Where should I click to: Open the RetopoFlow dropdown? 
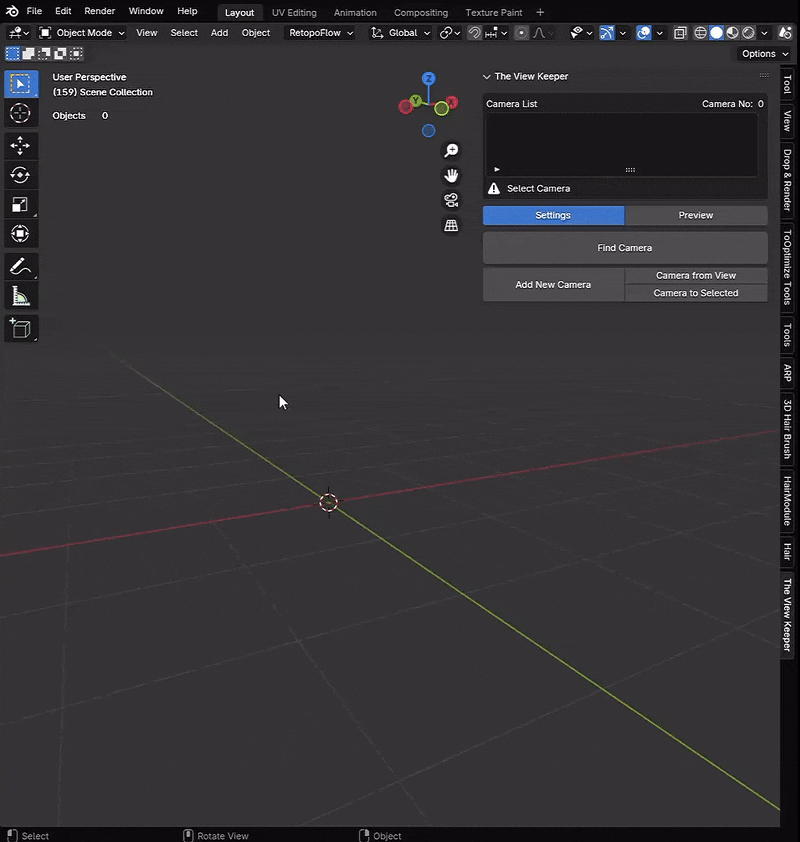(321, 33)
